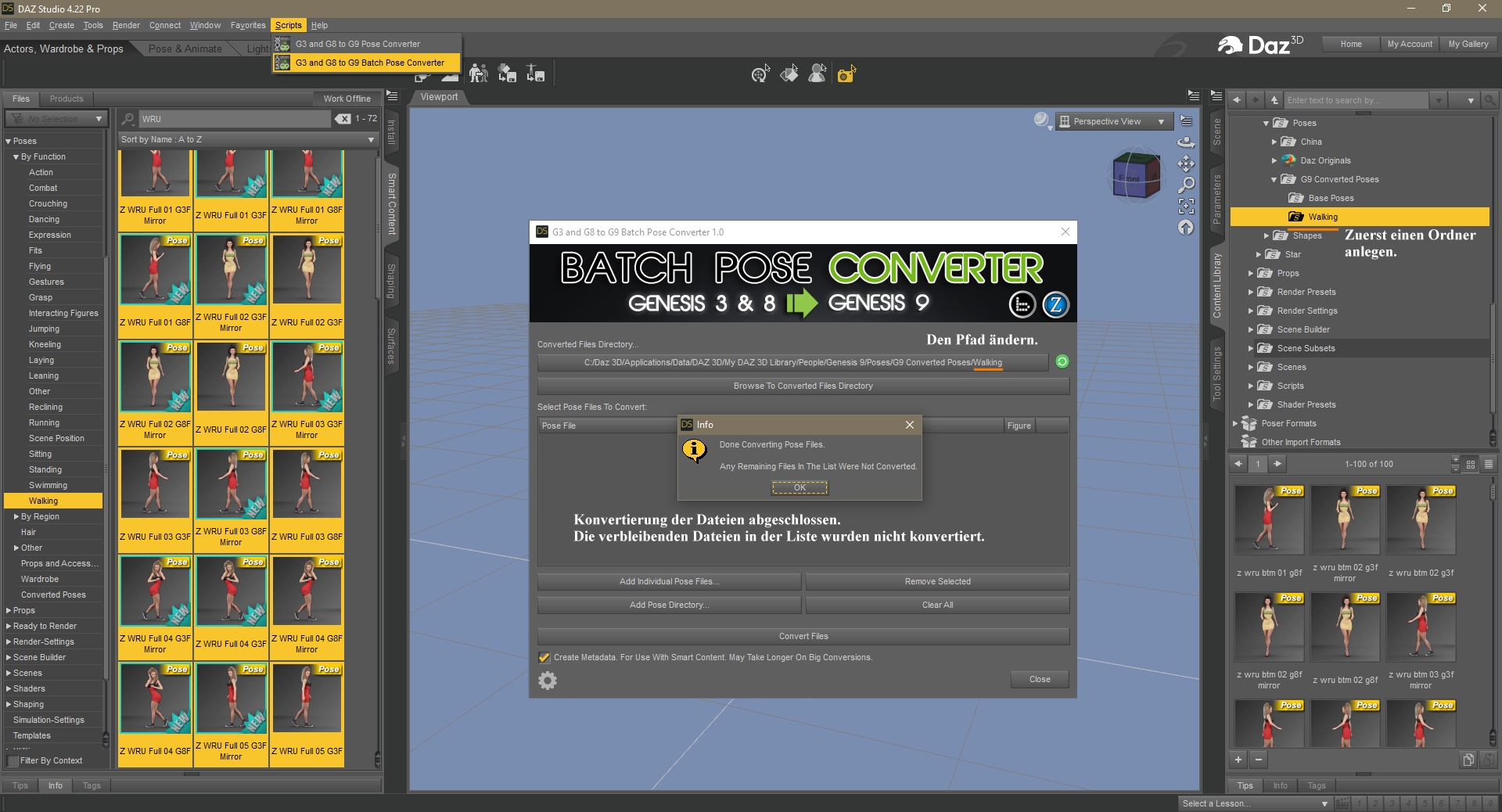Click the save figure pose toolbar icon
The image size is (1502, 812).
[535, 74]
